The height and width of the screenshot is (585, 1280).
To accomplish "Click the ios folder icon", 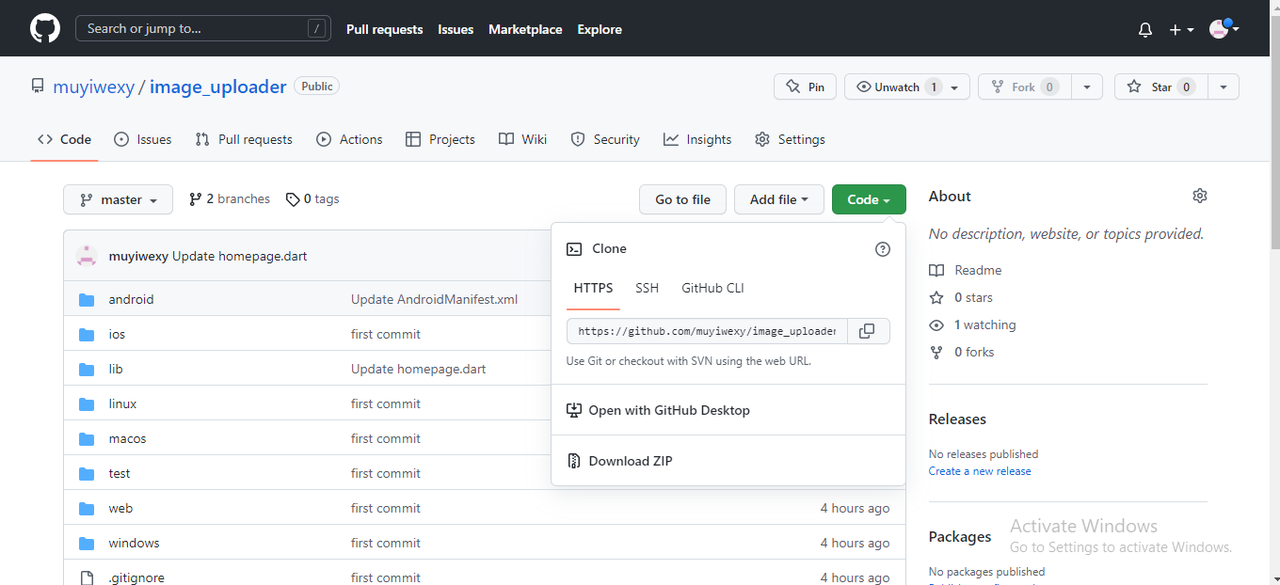I will point(87,334).
